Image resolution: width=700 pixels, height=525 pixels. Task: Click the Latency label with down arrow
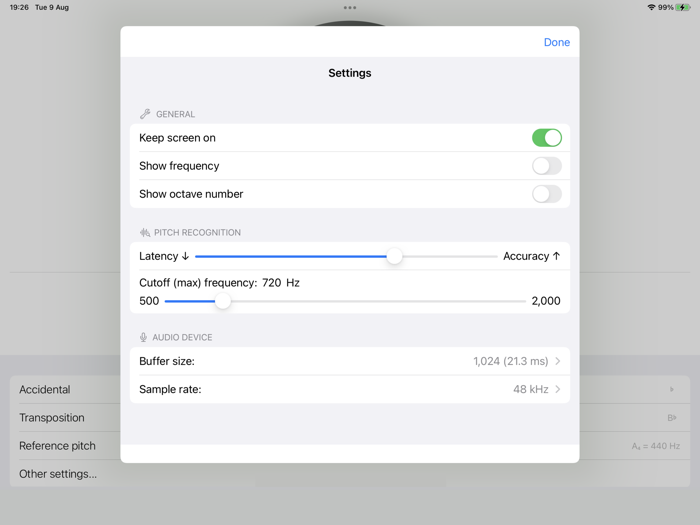coord(164,256)
